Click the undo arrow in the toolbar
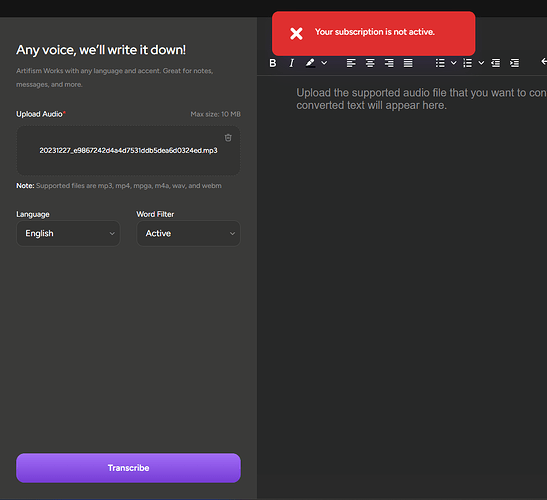The height and width of the screenshot is (500, 547). (x=544, y=62)
